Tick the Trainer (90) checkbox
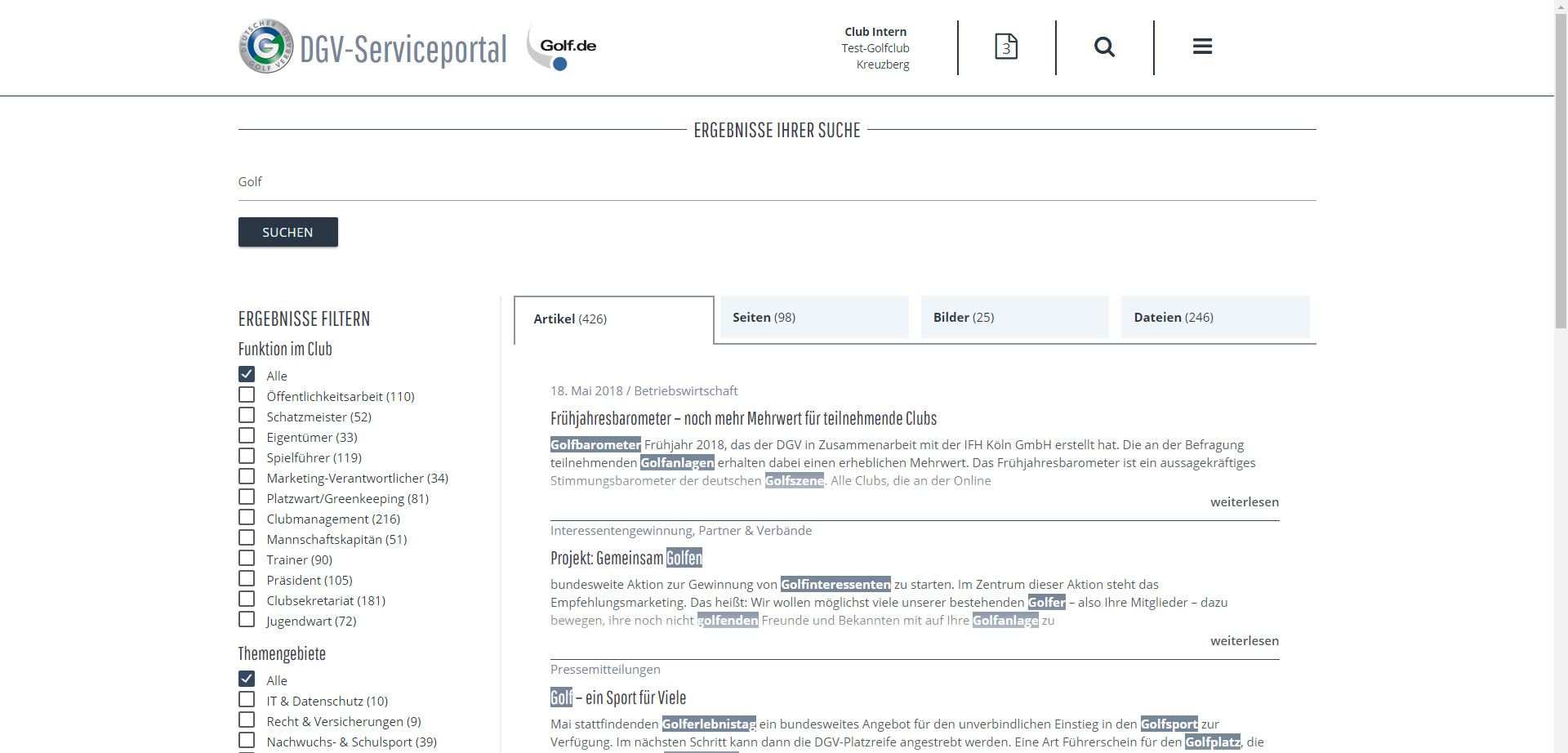The width and height of the screenshot is (1568, 753). 247,559
